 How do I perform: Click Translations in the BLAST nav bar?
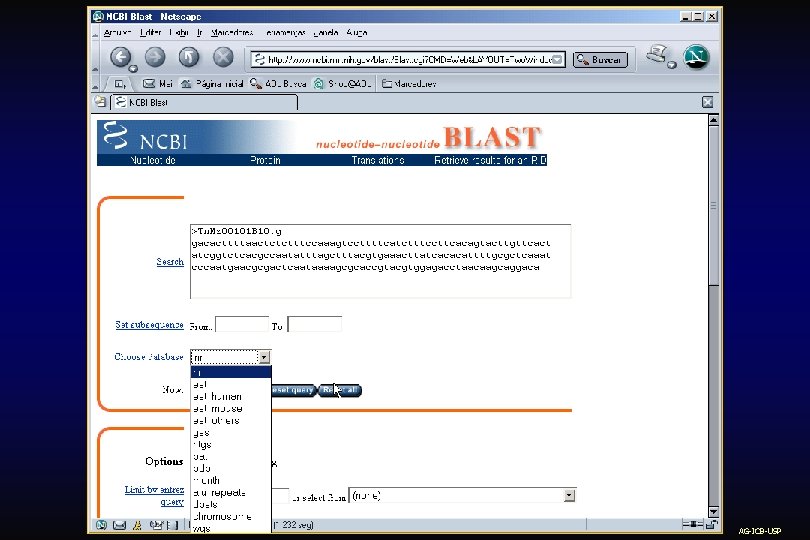tap(378, 160)
